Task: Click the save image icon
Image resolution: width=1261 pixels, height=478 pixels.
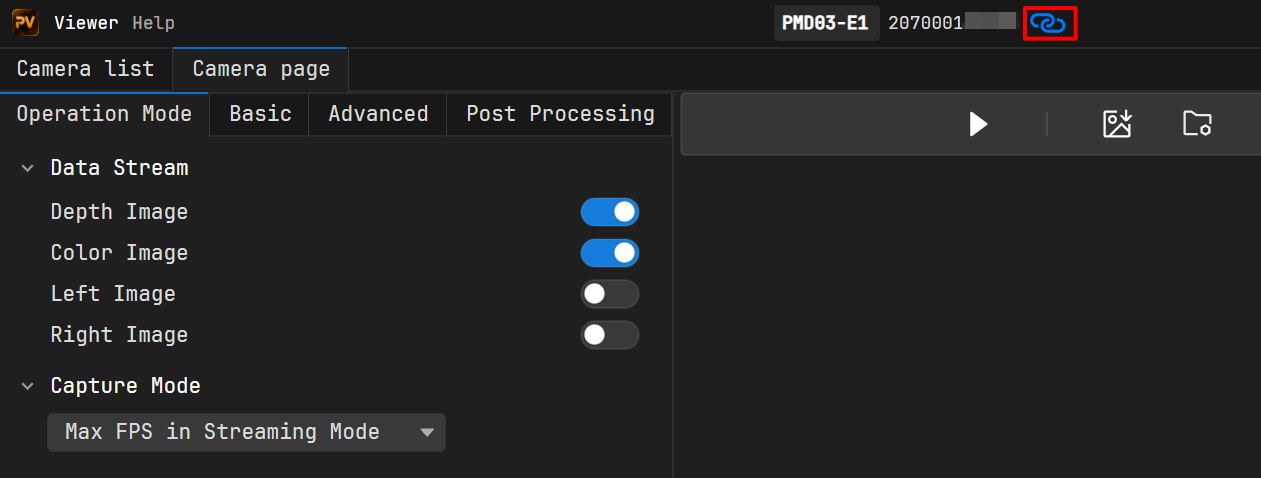Action: 1116,124
